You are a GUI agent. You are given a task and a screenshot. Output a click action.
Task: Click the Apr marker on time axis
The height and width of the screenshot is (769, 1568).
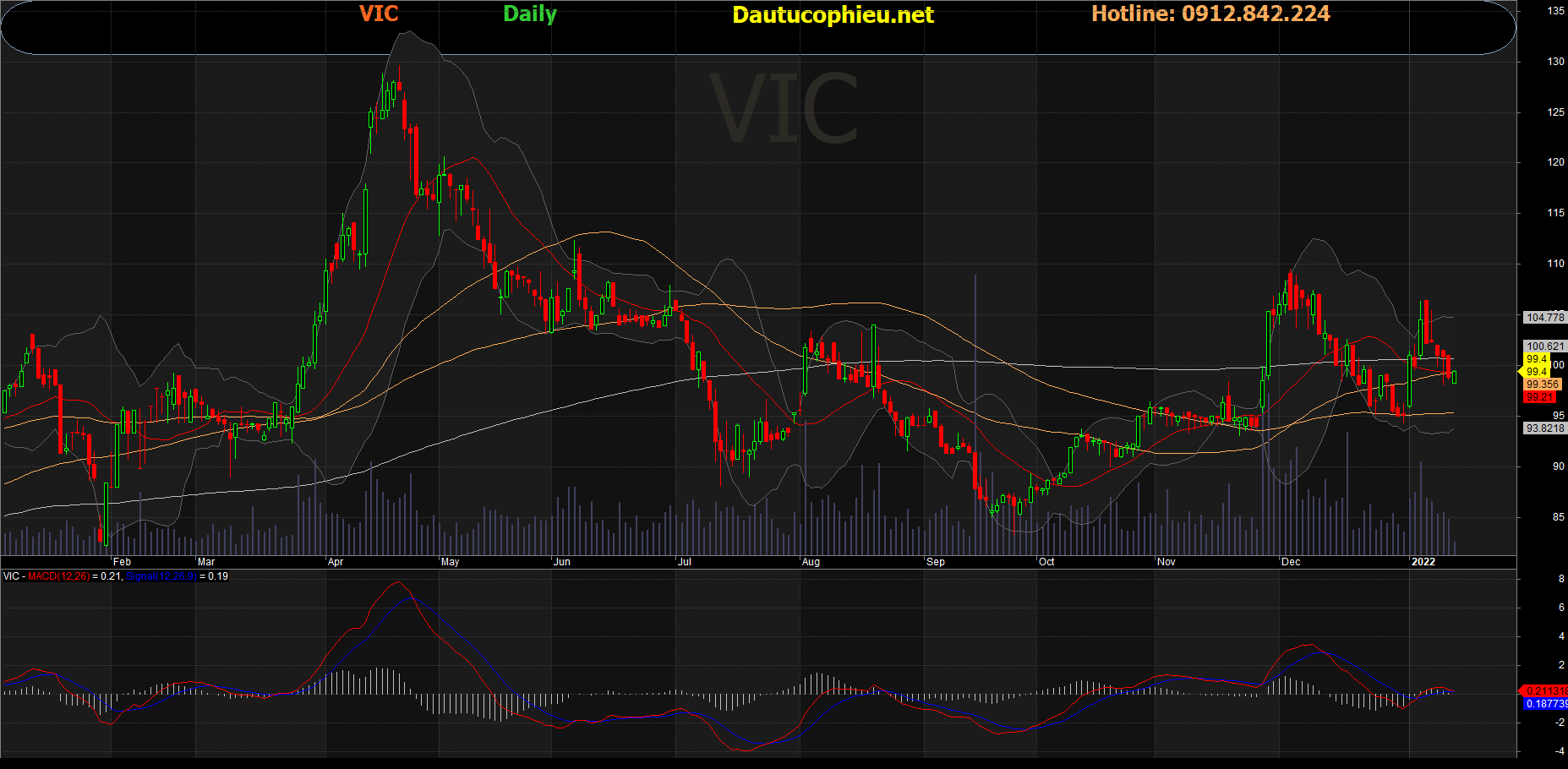[336, 562]
